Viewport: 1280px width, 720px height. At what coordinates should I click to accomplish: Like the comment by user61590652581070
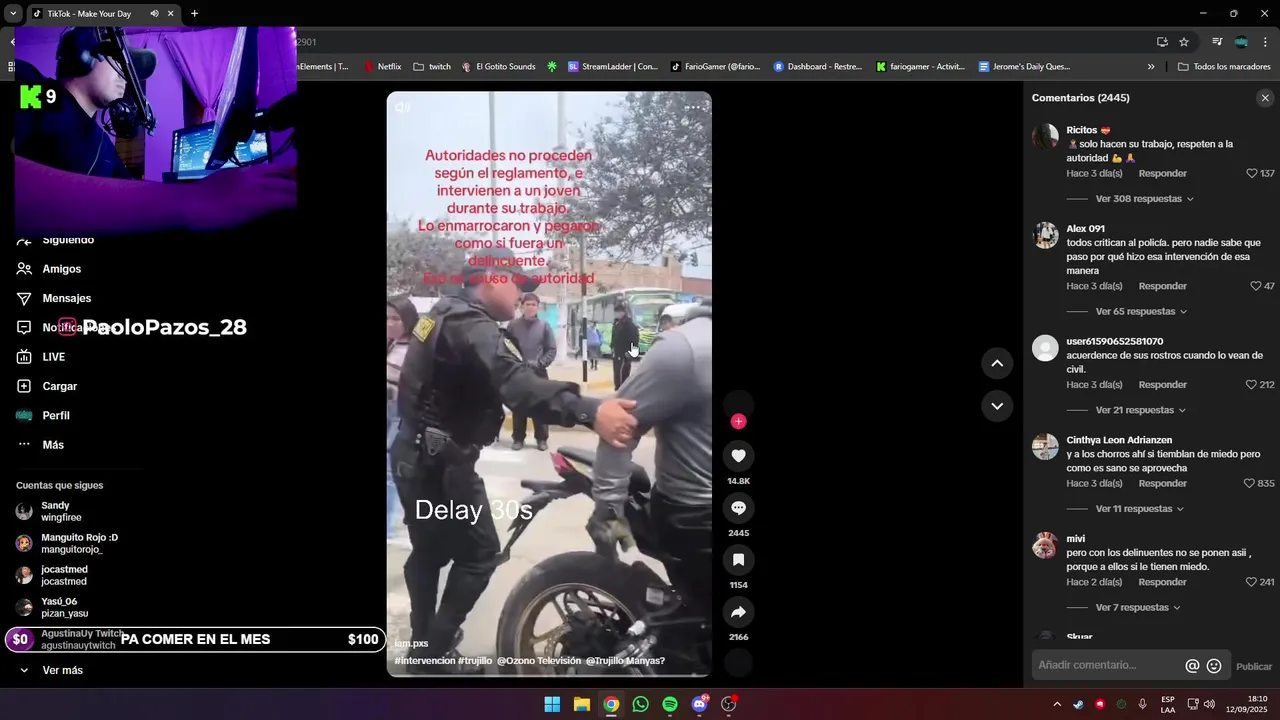[x=1251, y=385]
